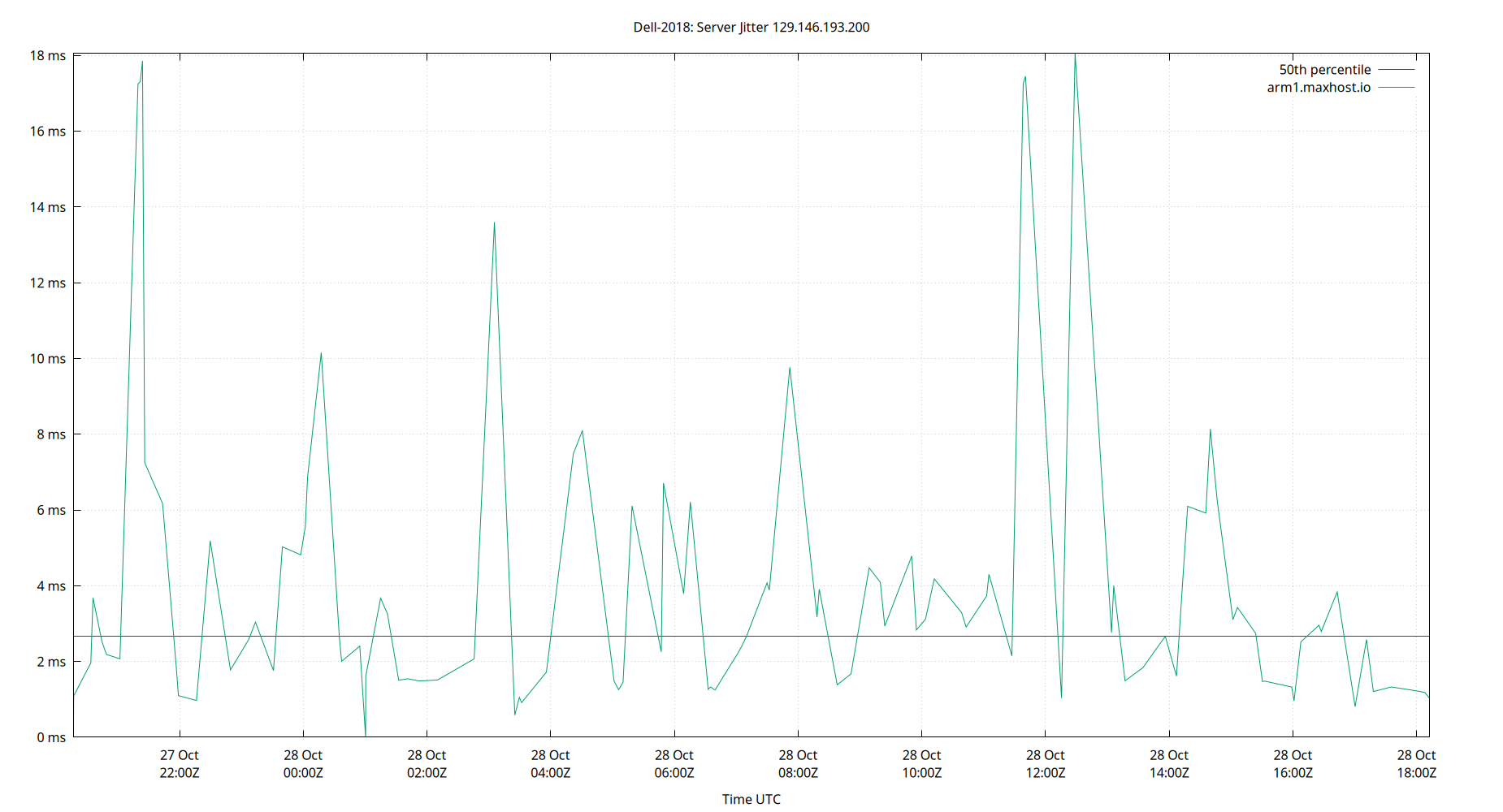Click the dip touching 0 ms near 01:00Z
The image size is (1503, 812).
[x=366, y=735]
